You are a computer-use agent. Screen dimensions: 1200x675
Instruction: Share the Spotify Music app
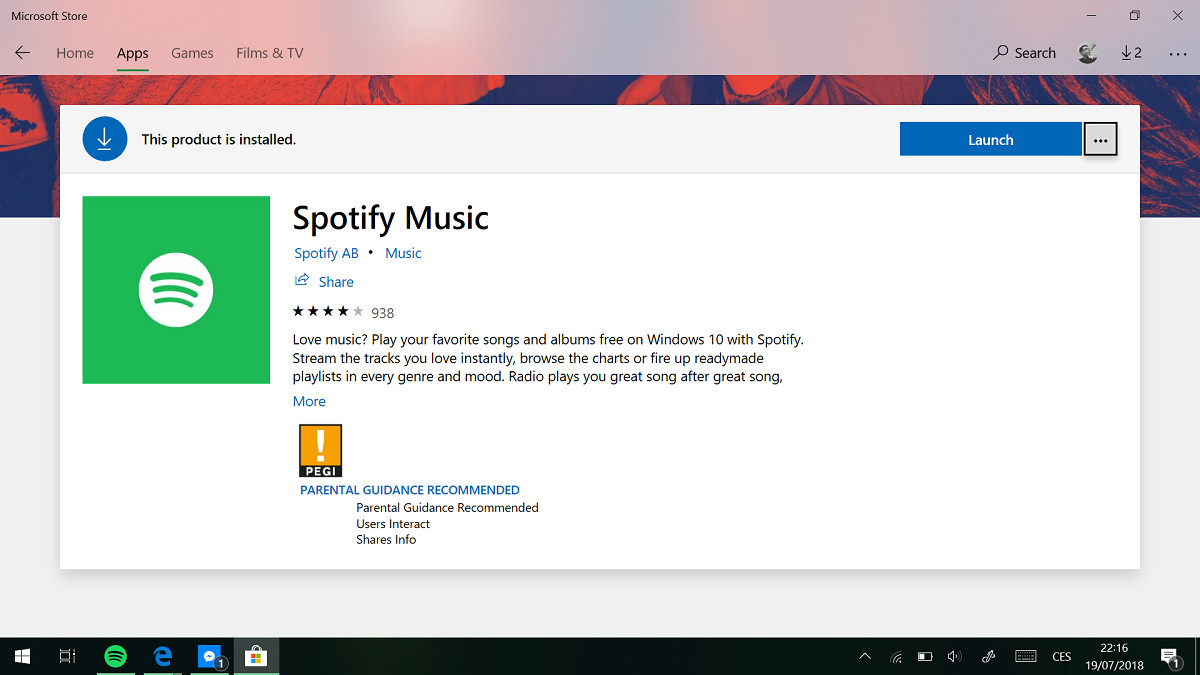pos(324,281)
